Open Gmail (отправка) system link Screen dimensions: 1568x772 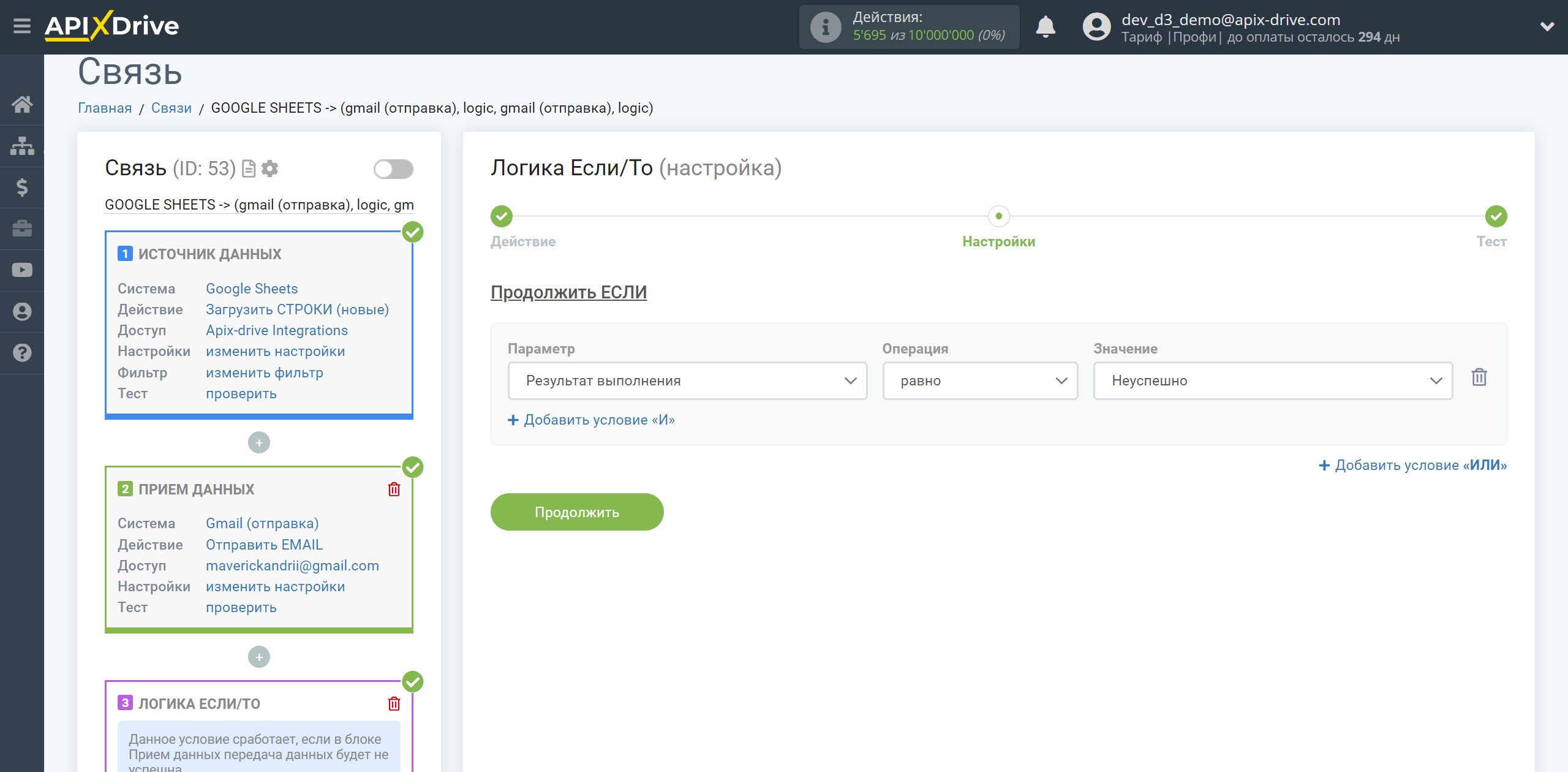(262, 523)
